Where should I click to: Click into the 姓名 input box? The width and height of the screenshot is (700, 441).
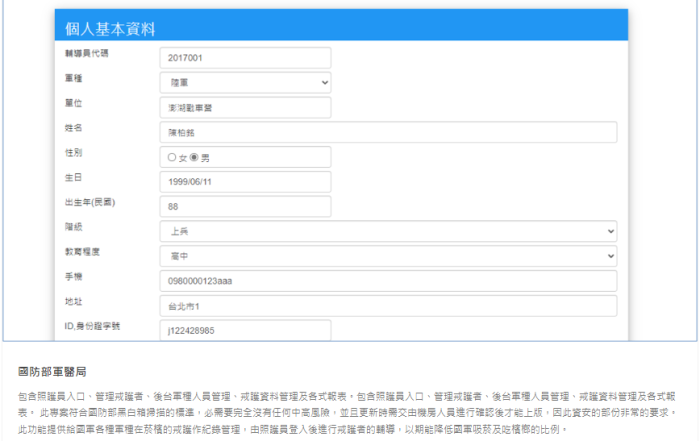[387, 132]
